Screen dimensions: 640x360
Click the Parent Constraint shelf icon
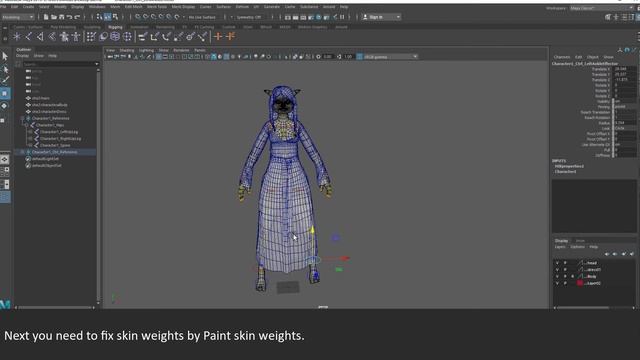tap(142, 37)
